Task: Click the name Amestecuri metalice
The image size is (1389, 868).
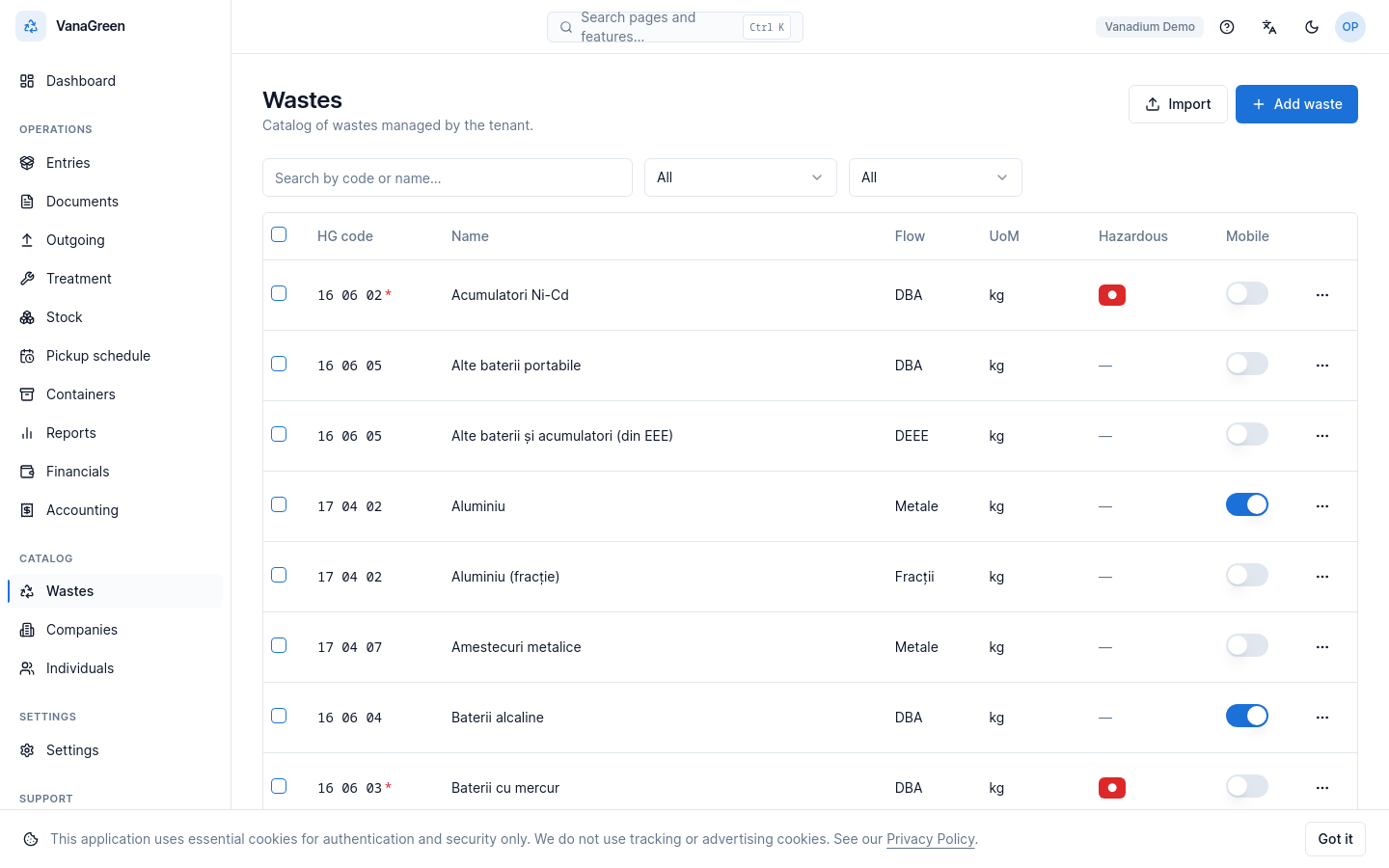Action: coord(516,647)
